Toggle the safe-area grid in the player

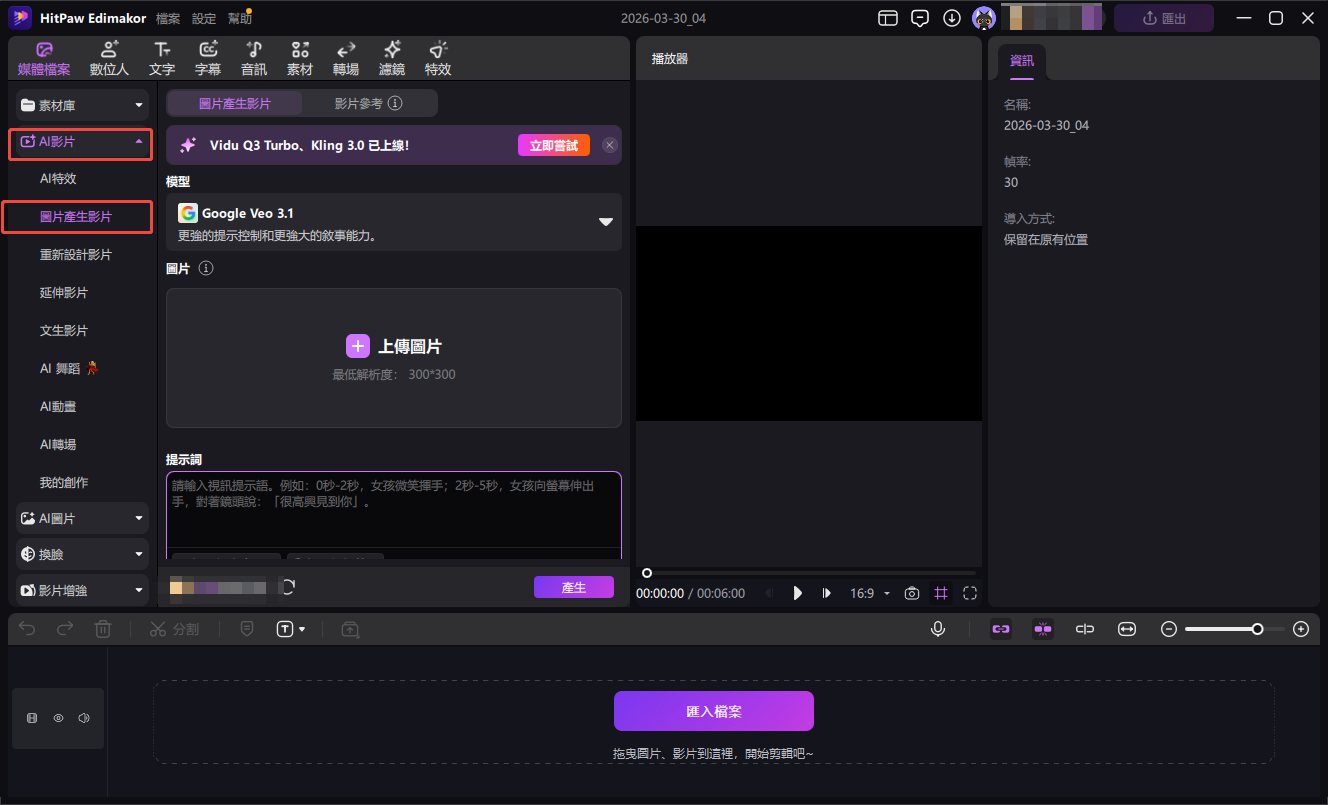(940, 593)
